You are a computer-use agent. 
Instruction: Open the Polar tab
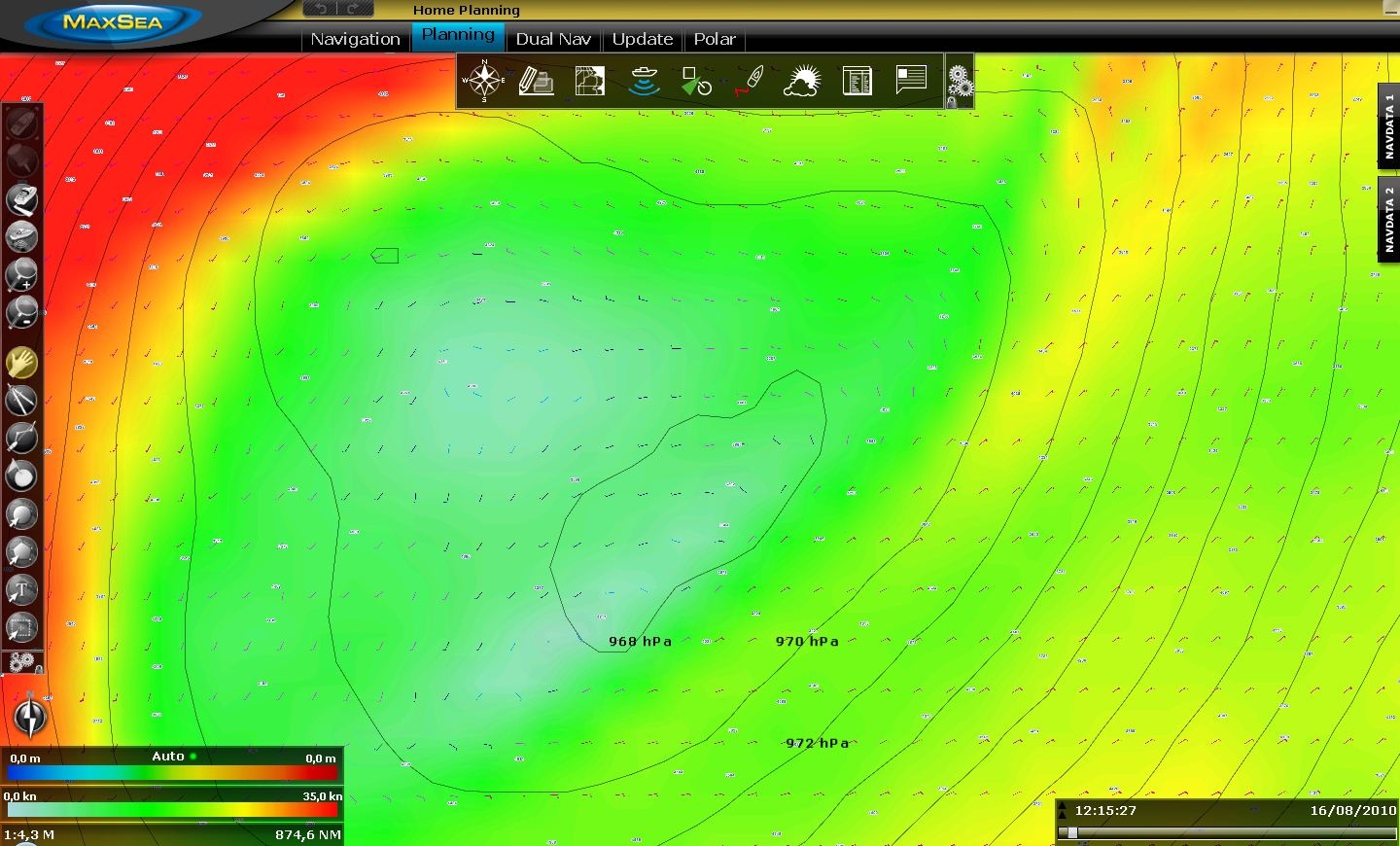pyautogui.click(x=715, y=39)
